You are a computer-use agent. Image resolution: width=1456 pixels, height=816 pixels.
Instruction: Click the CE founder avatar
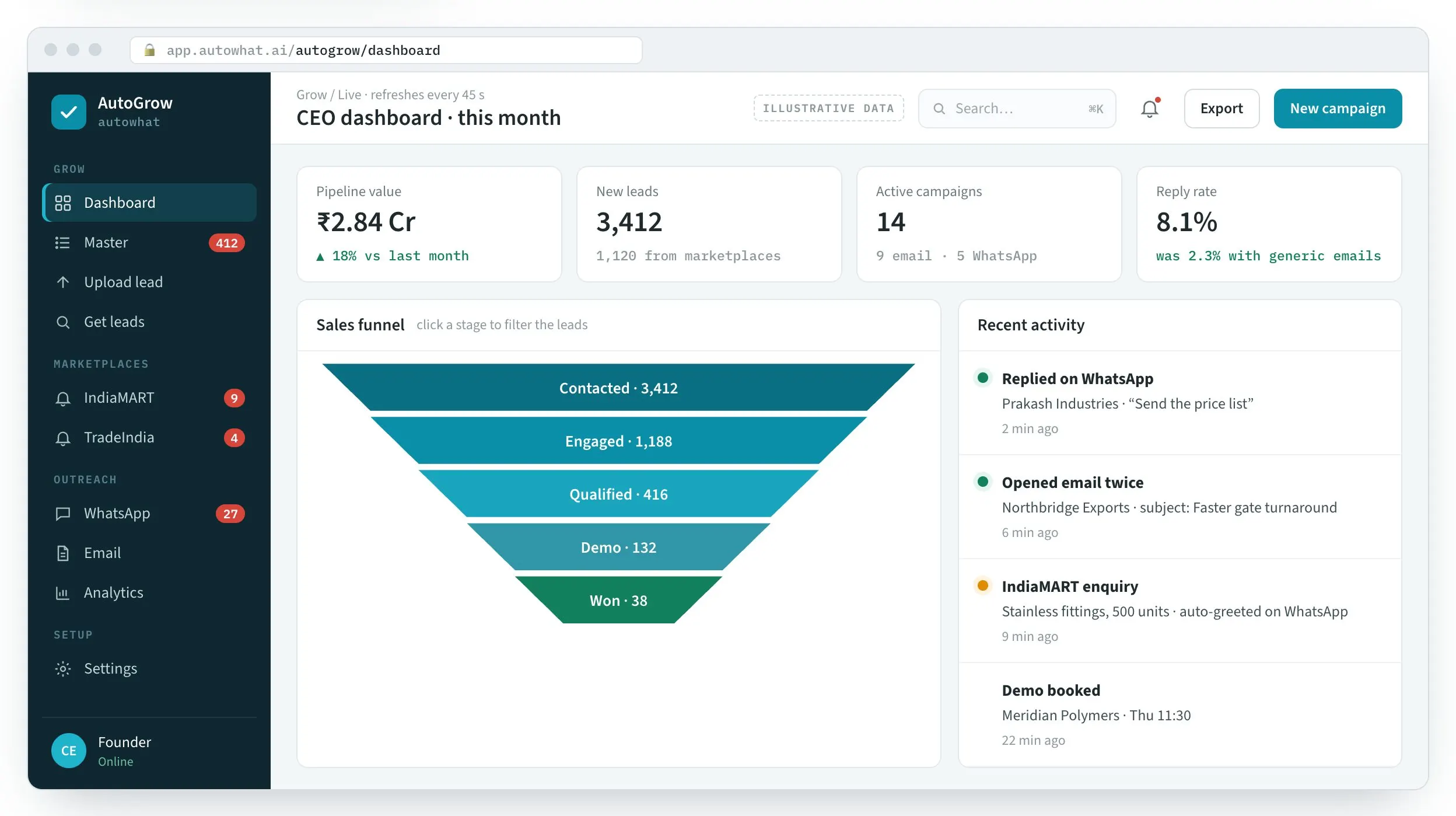69,751
